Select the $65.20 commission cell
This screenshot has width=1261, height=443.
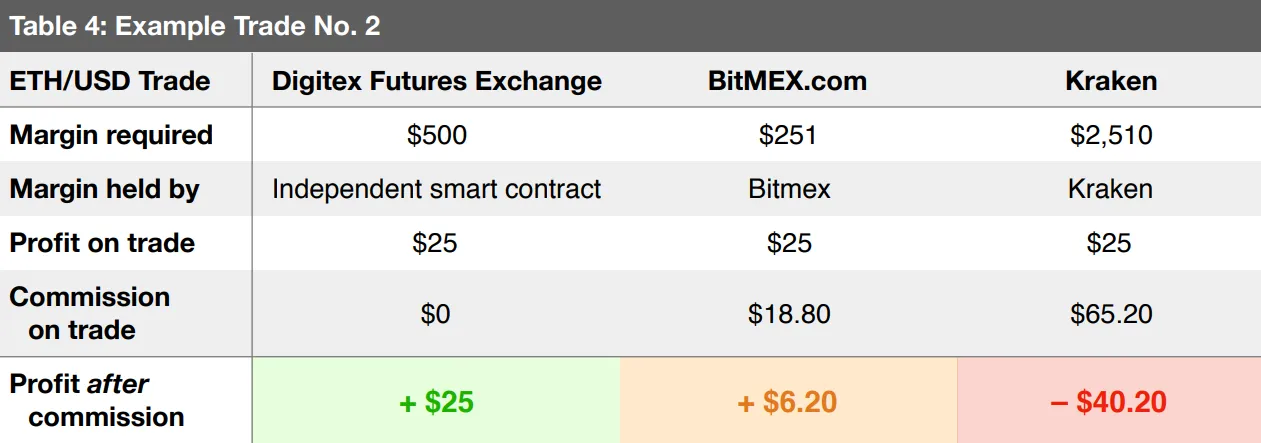[1111, 314]
